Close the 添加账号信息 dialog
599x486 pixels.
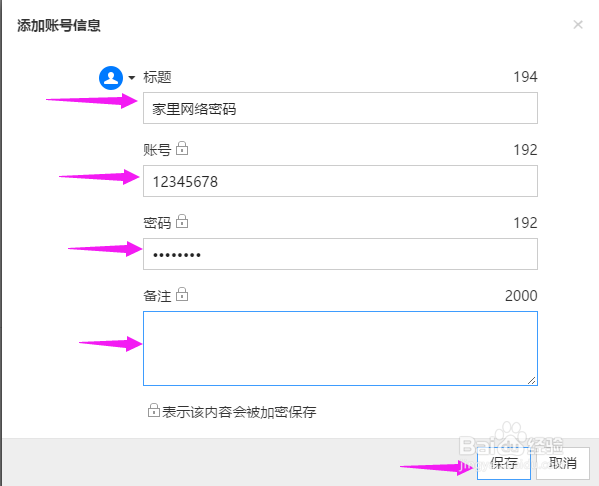(x=578, y=25)
